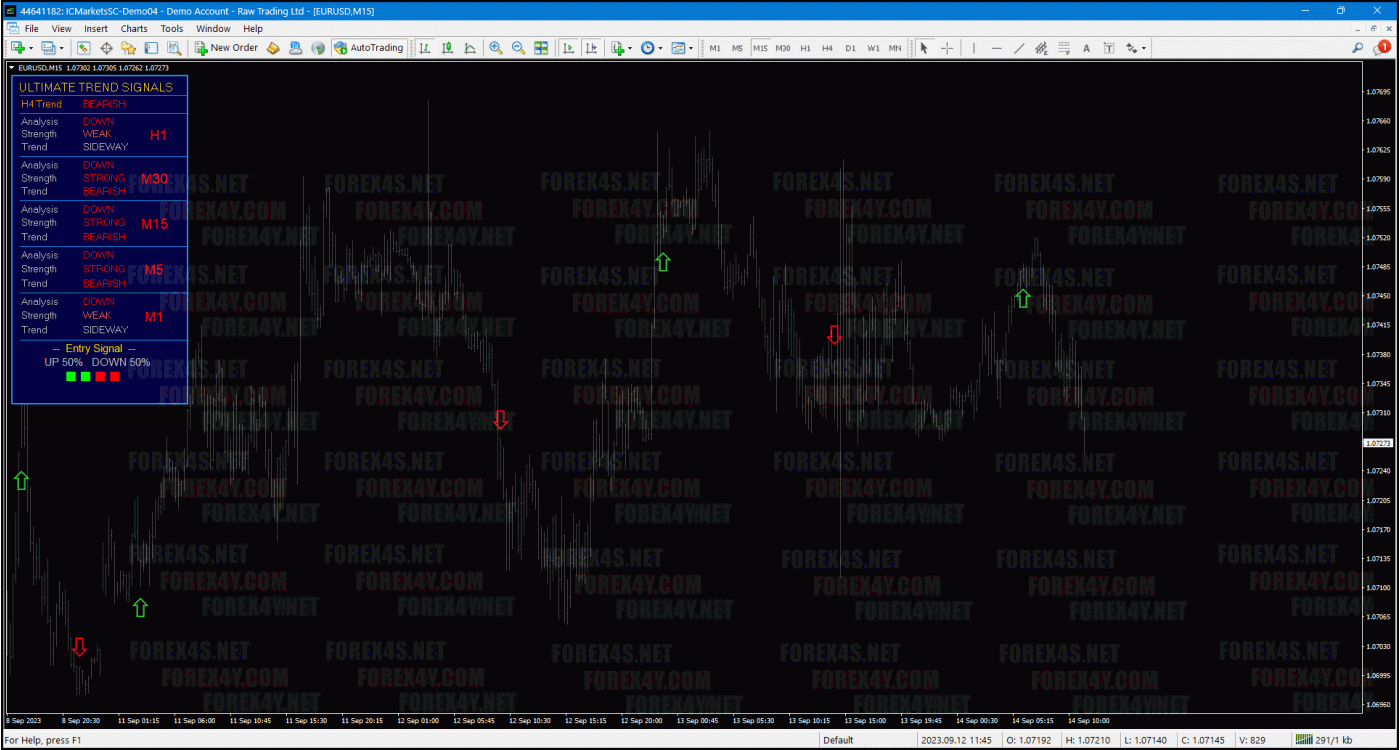Select the vertical line drawing tool
1400x750 pixels.
pos(974,48)
